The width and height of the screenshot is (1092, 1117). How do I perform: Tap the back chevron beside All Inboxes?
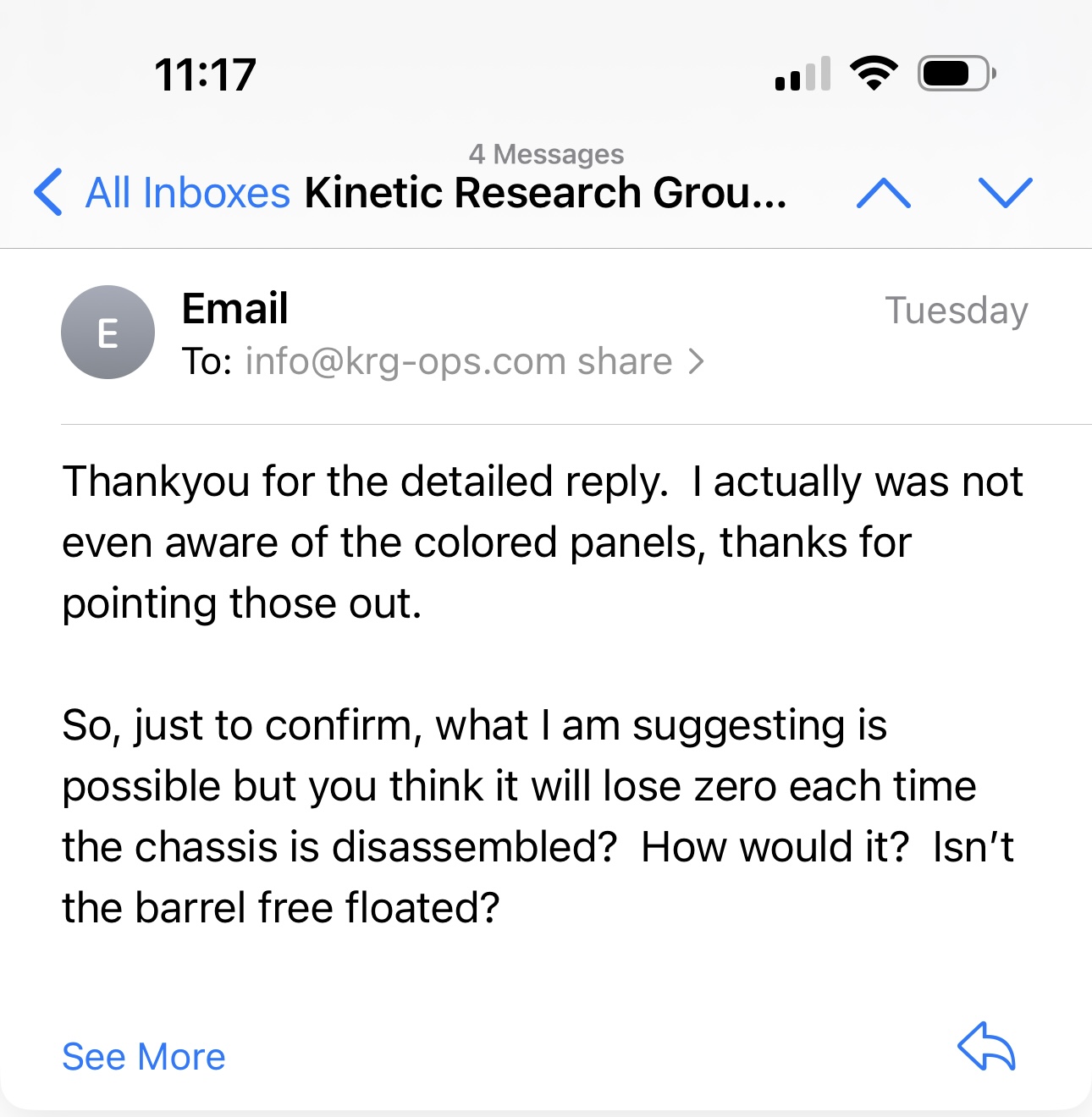click(x=48, y=192)
